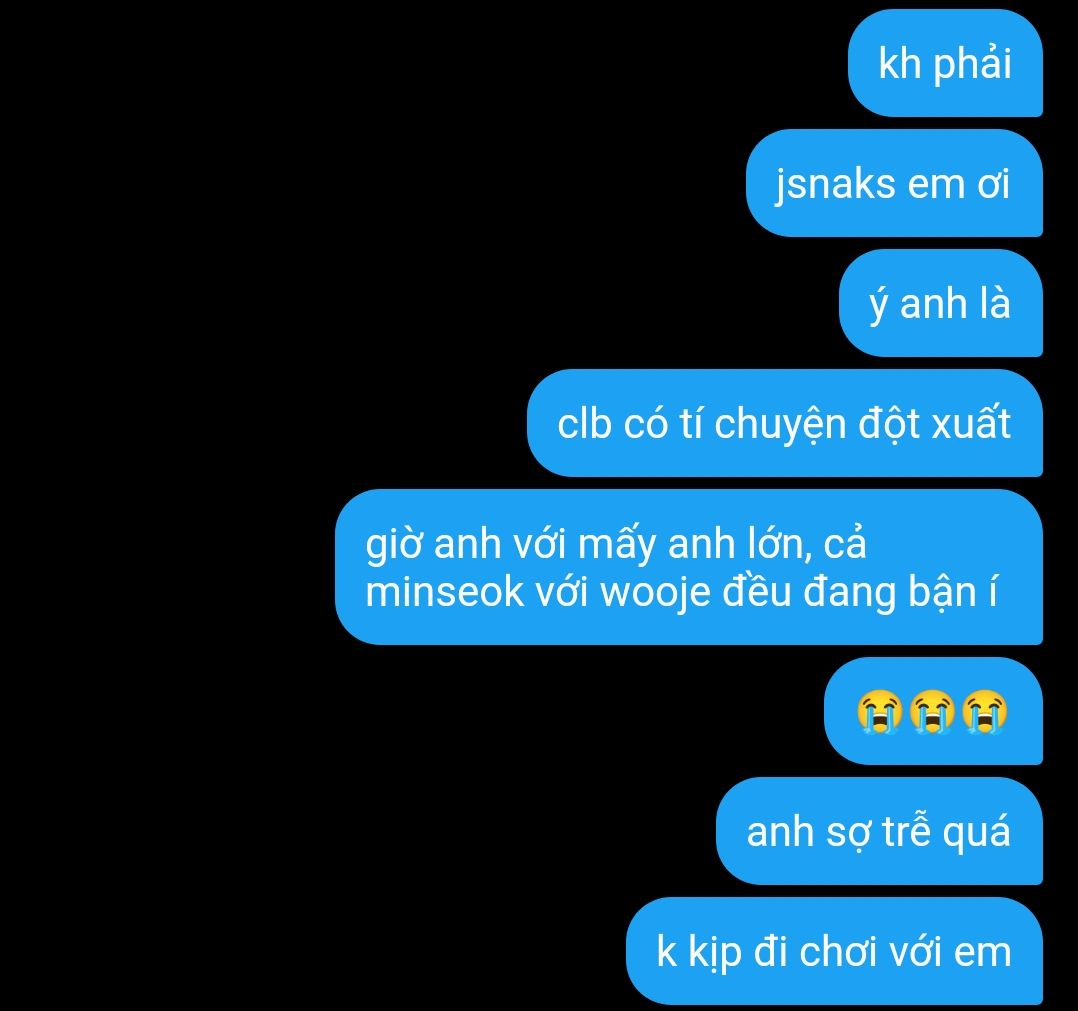Select the middle crying emoji
This screenshot has height=1011, width=1078.
click(x=932, y=711)
